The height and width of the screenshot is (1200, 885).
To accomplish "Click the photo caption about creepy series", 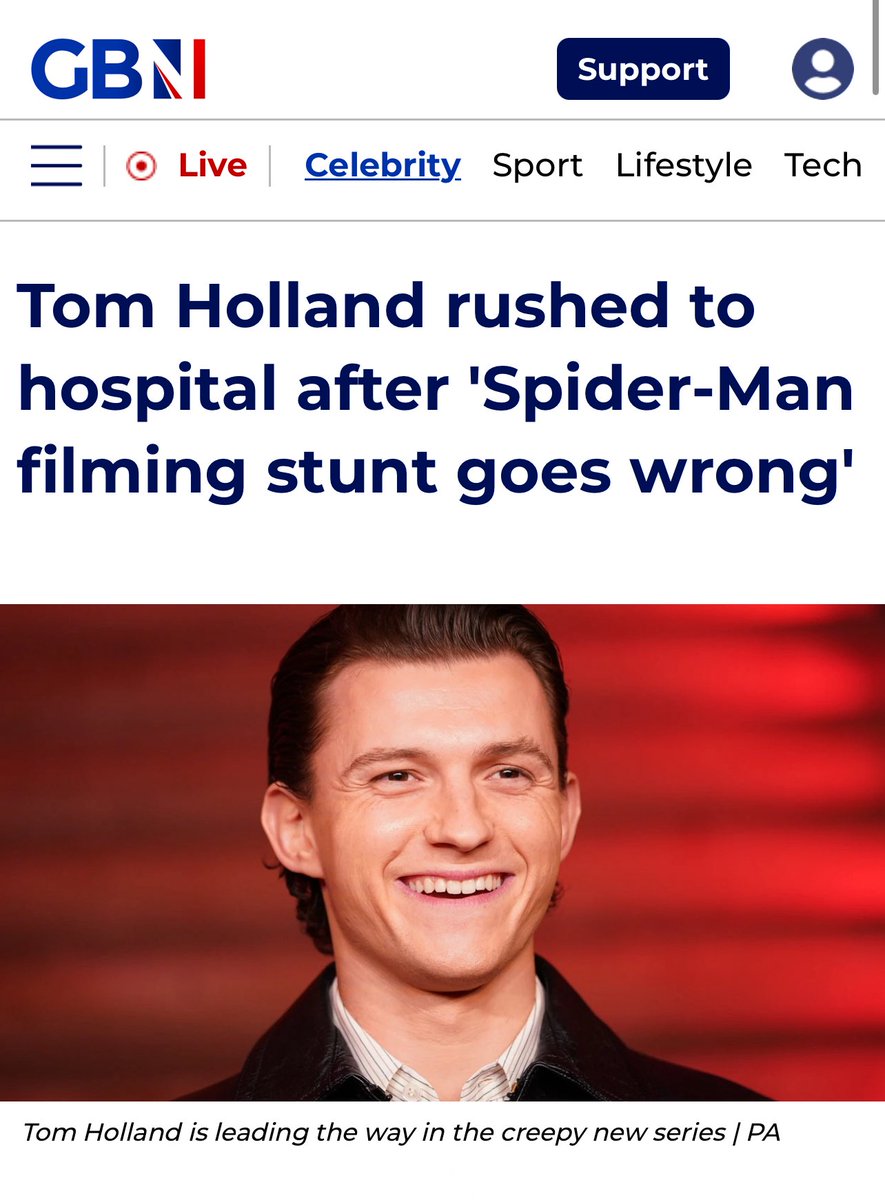I will tap(400, 1132).
